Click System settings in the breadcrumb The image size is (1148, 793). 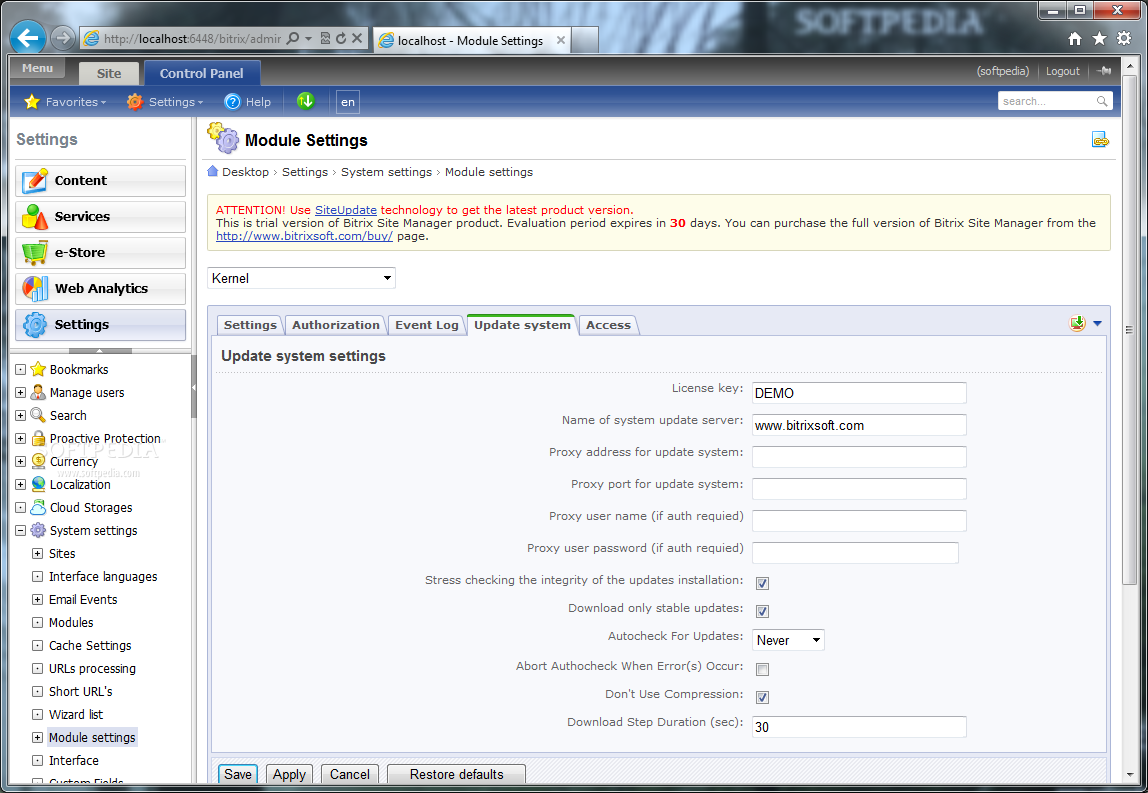click(387, 172)
